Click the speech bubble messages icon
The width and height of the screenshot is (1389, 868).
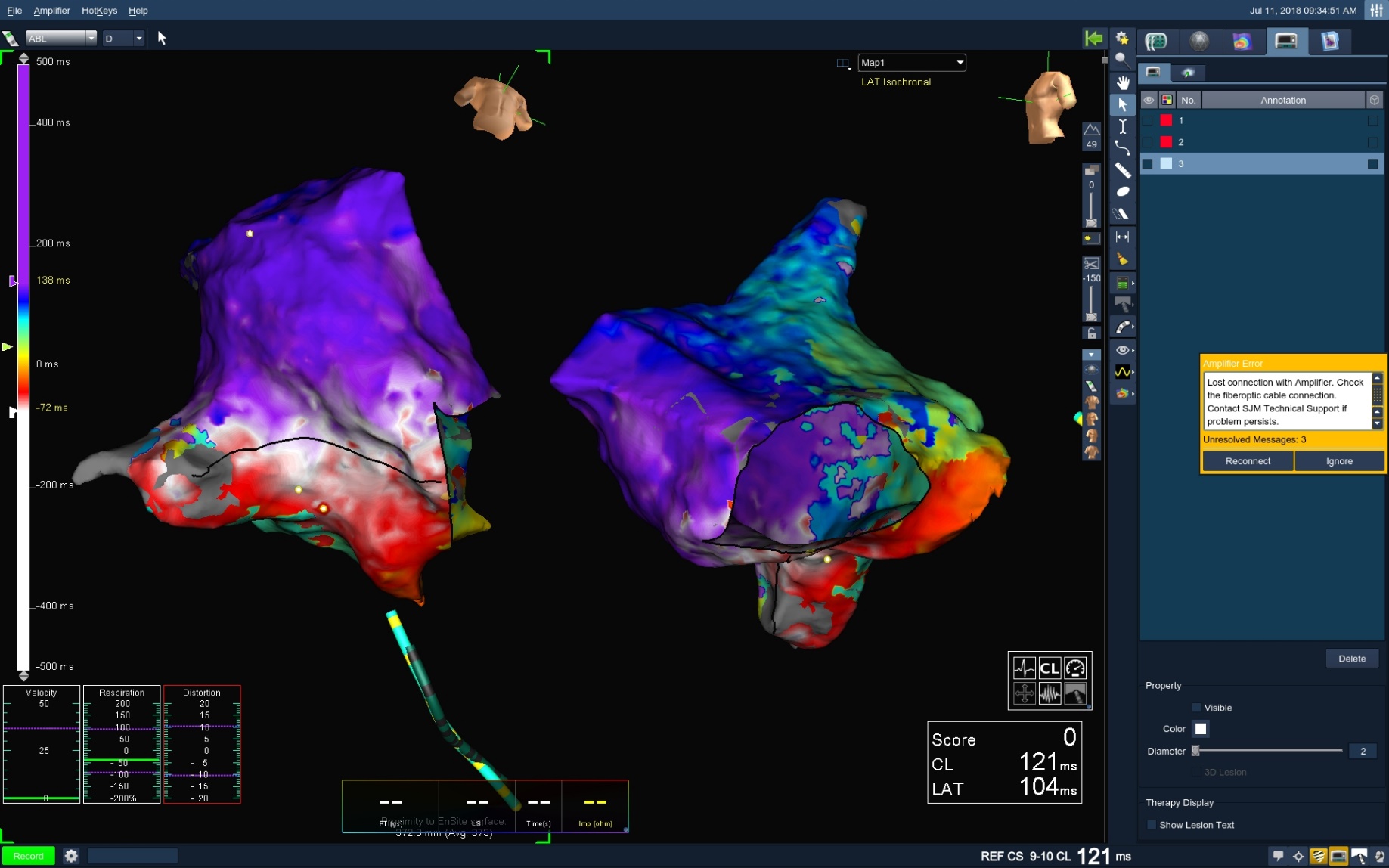(1278, 856)
